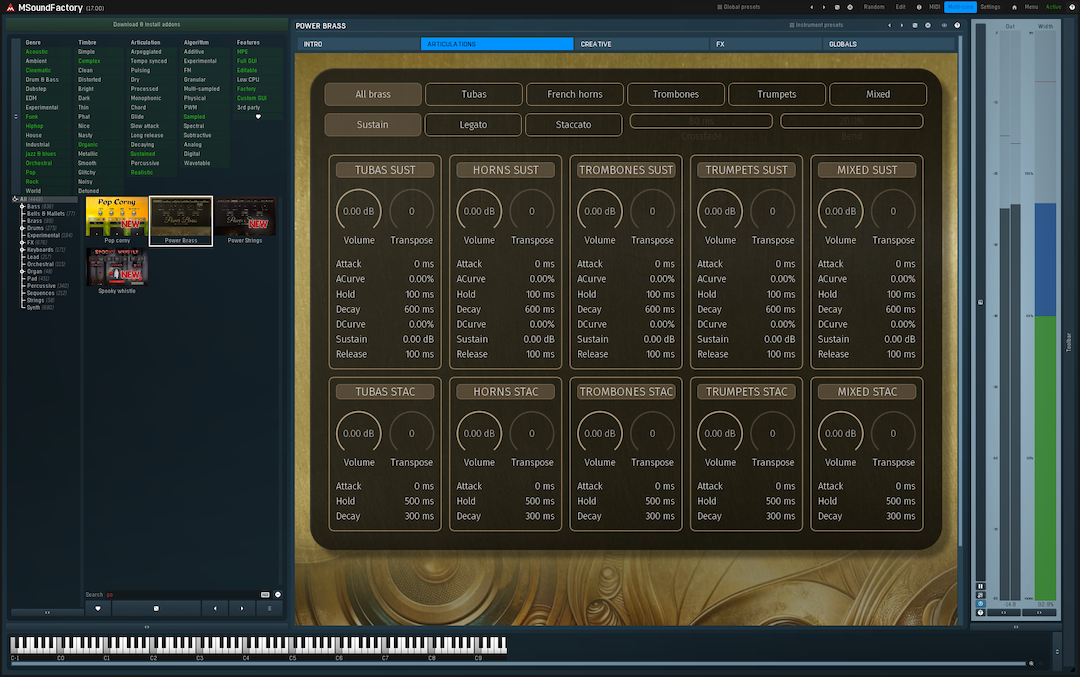1080x677 pixels.
Task: Click the random dice icon under preset list
Action: (x=155, y=607)
